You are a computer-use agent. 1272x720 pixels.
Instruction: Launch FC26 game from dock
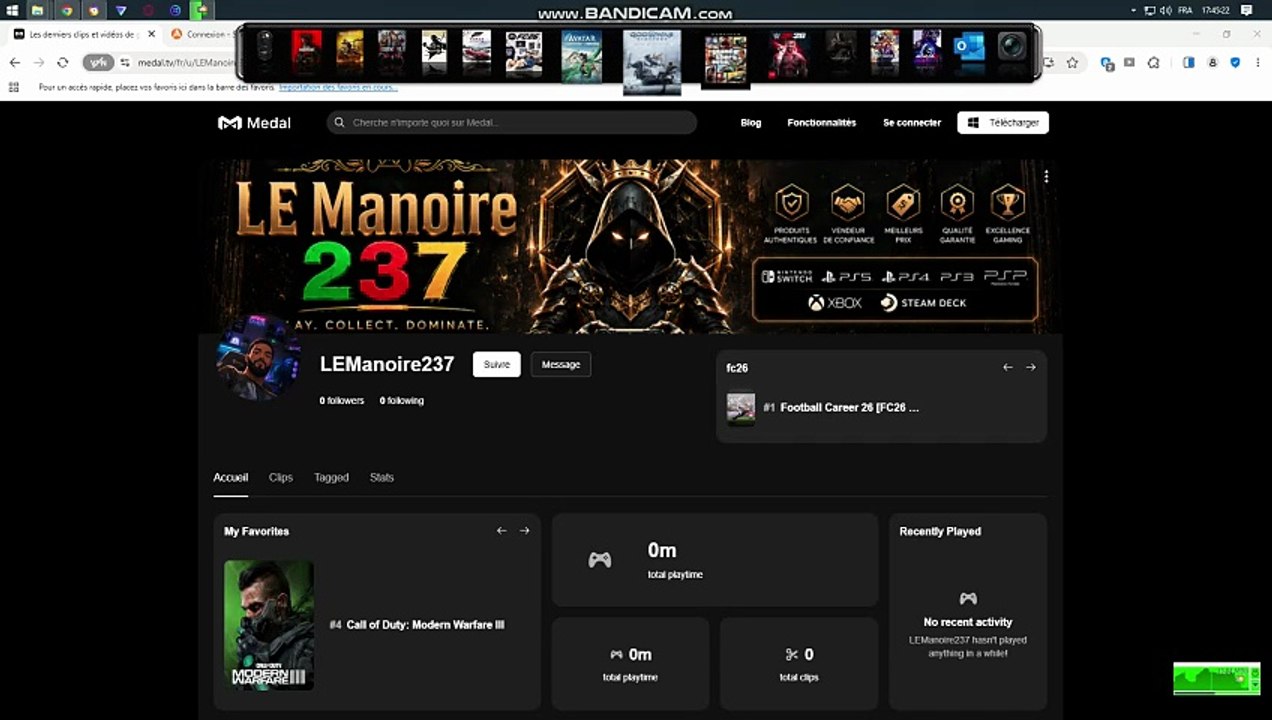(524, 54)
